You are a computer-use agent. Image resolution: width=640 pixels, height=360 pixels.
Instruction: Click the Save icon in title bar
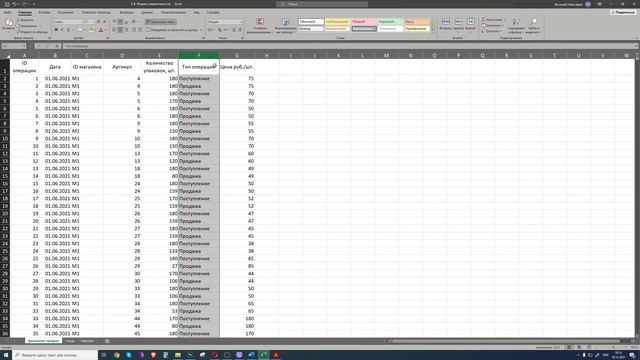click(7, 4)
